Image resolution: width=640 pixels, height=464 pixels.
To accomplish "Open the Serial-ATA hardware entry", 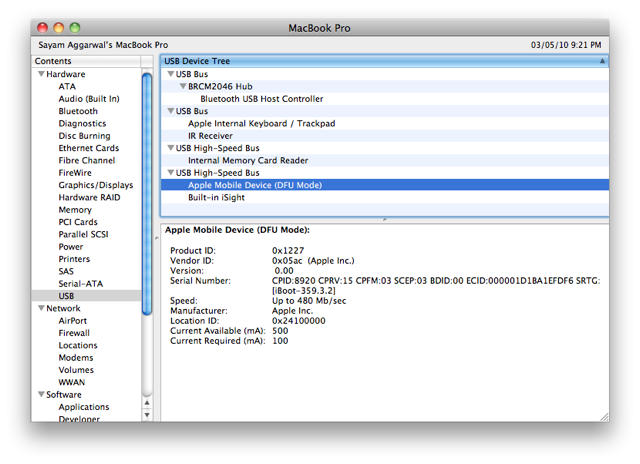I will click(80, 284).
